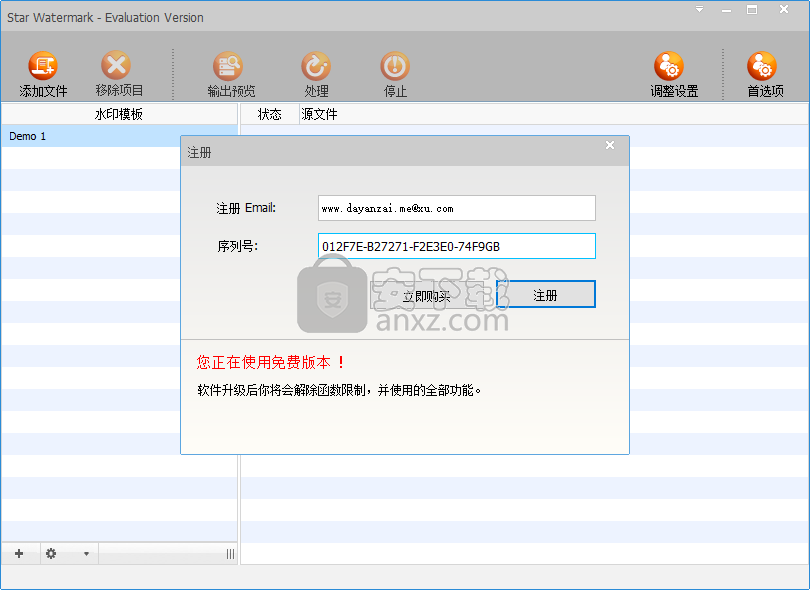Open 调整设置 (Adjust Settings)
The height and width of the screenshot is (590, 810).
tap(674, 74)
